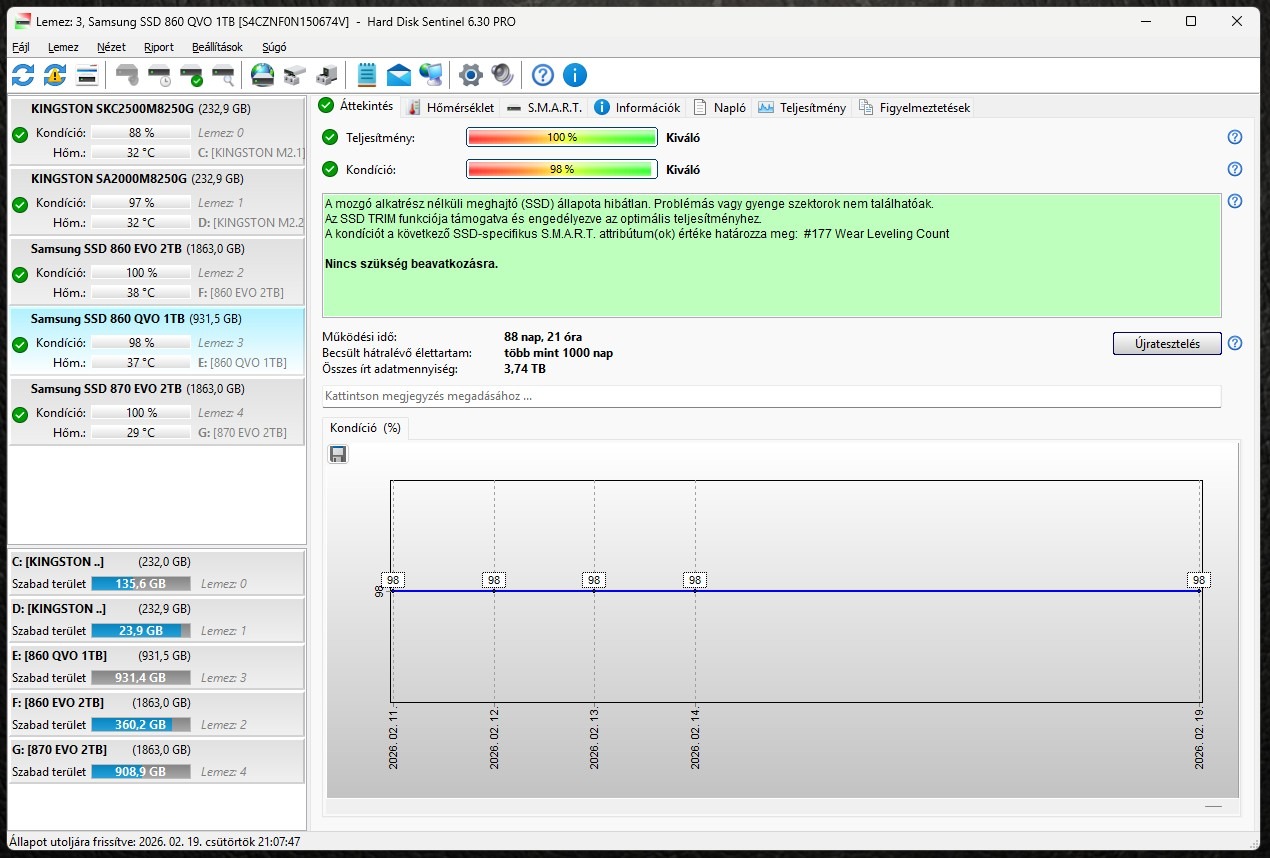1270x858 pixels.
Task: Click the grey disk with dot toolbar icon
Action: point(127,75)
